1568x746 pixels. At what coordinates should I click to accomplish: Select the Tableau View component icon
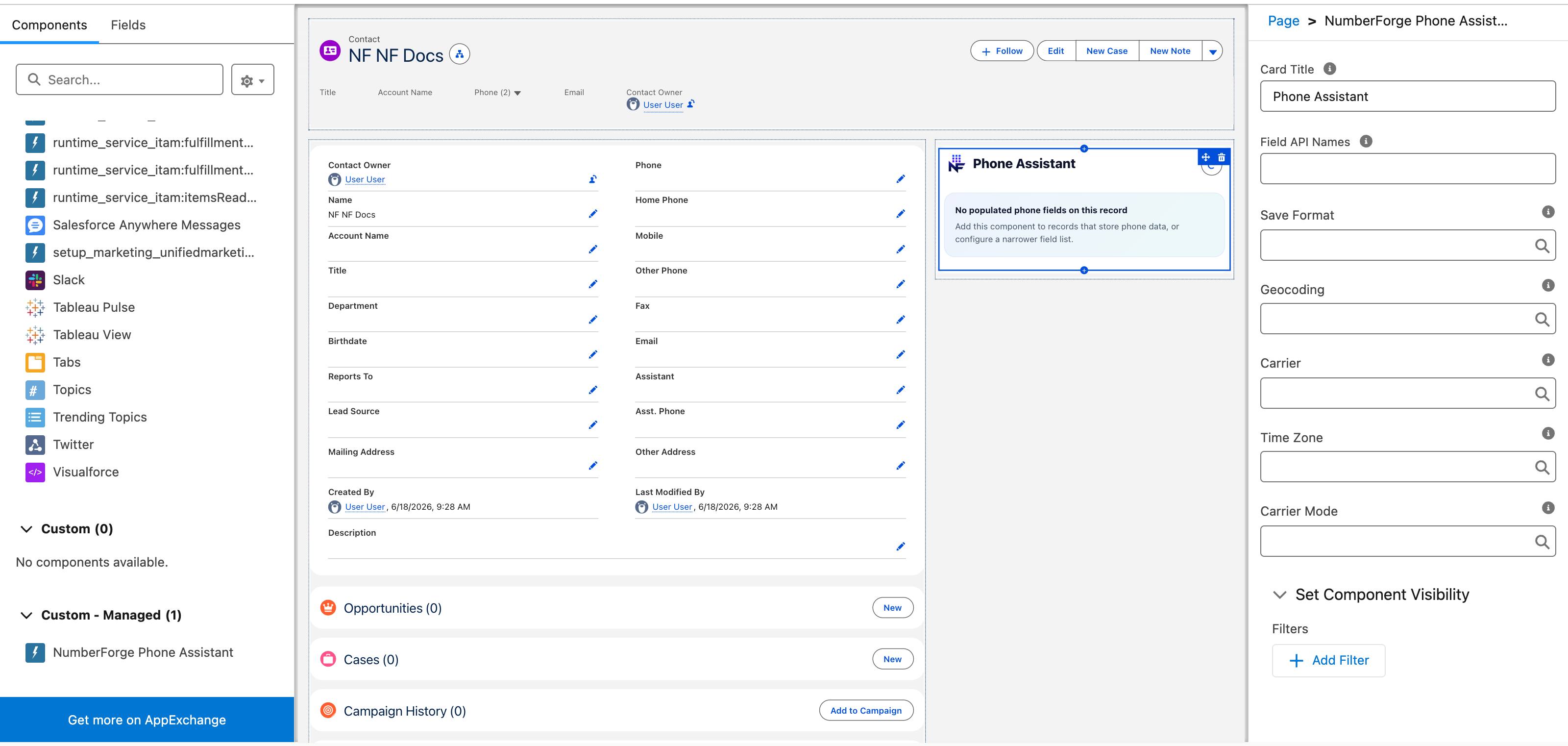35,335
